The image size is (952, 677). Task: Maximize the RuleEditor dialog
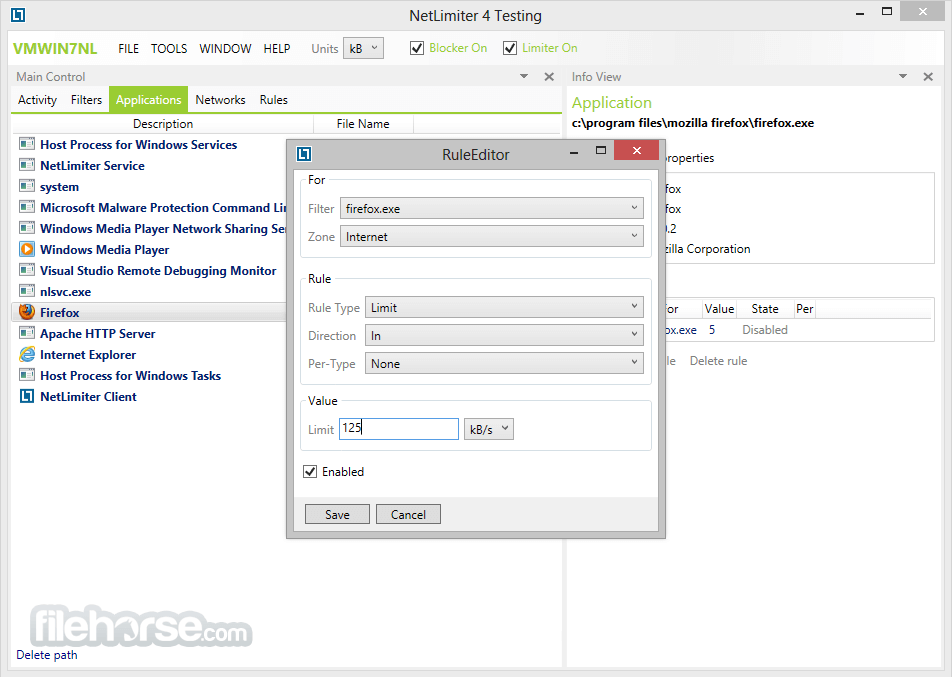[x=601, y=150]
